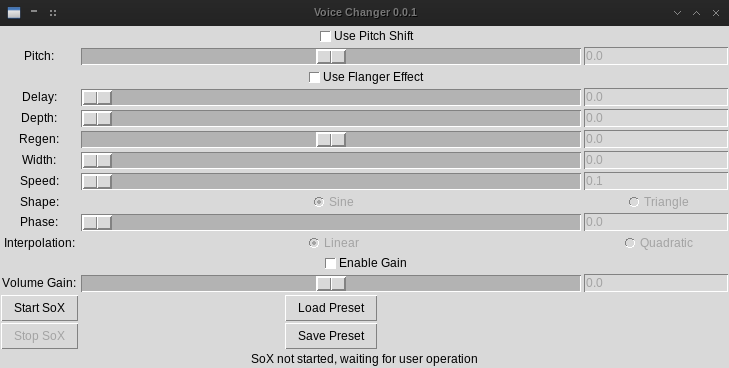Click the Volume Gain slider handle
Image resolution: width=729 pixels, height=368 pixels.
(331, 283)
